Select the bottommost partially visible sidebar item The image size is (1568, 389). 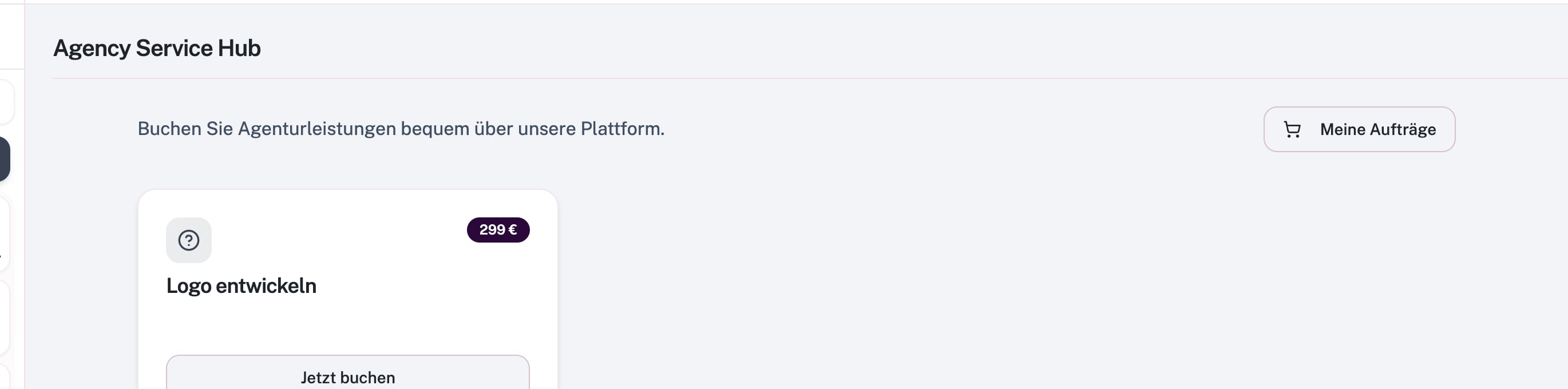[x=4, y=377]
